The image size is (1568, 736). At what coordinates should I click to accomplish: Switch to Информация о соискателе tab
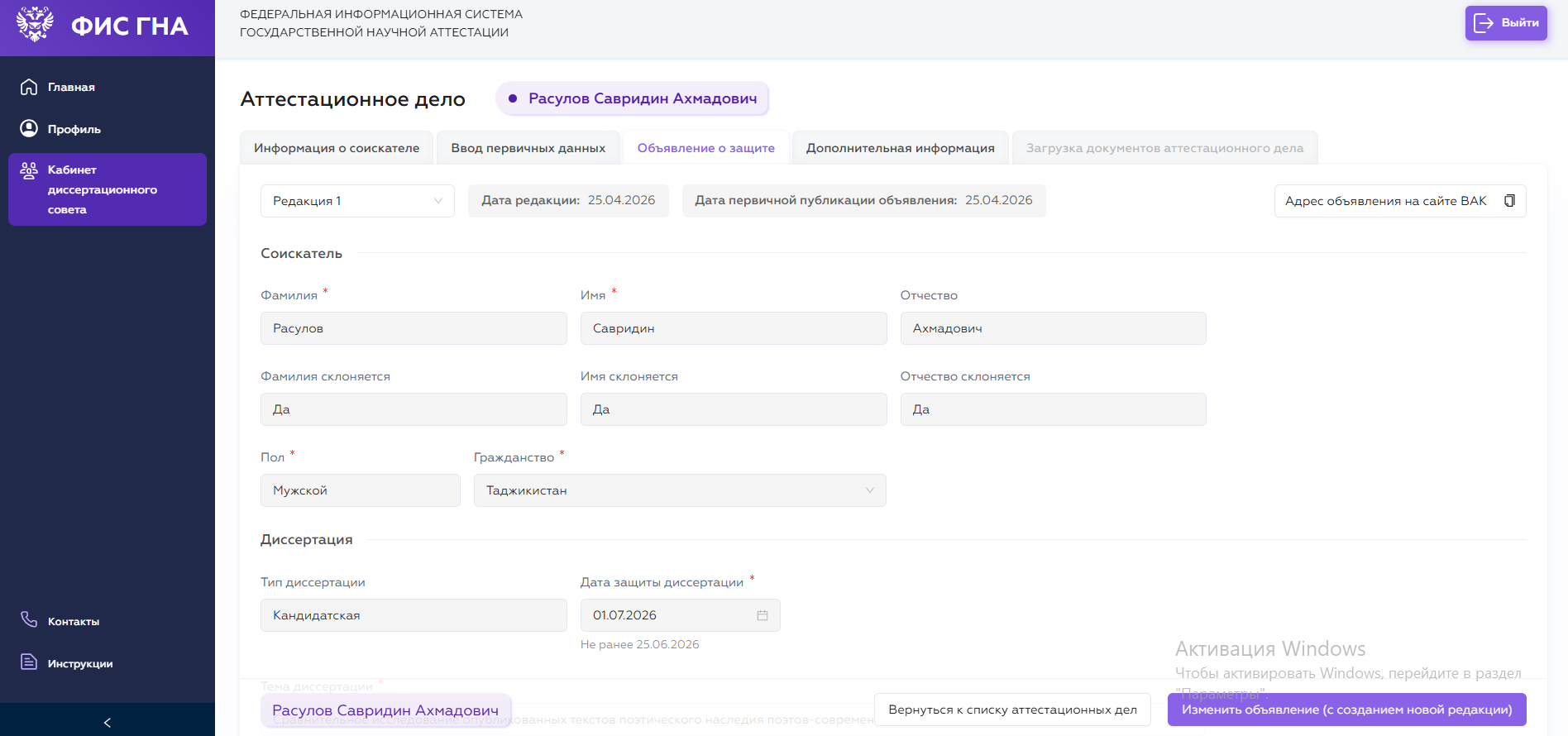(337, 148)
